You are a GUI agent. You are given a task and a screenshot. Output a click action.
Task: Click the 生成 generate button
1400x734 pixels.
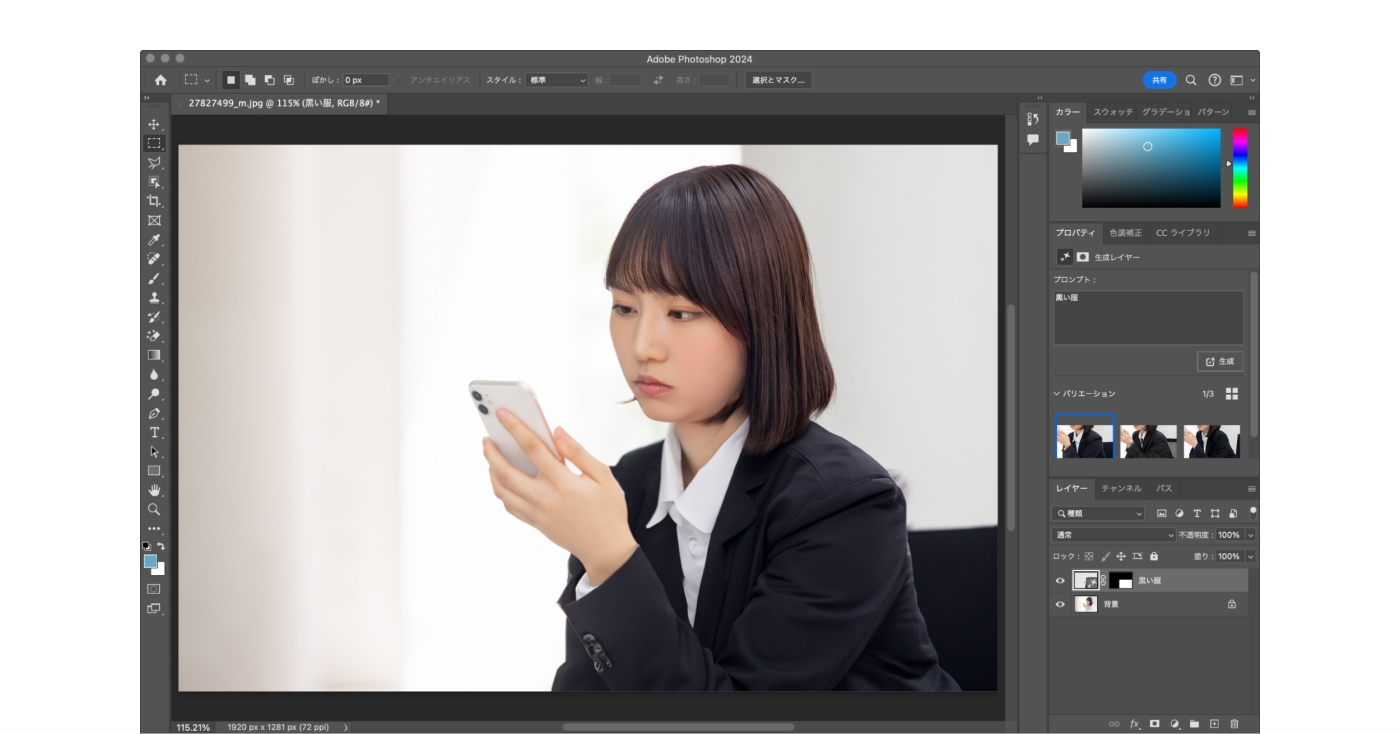(1220, 361)
